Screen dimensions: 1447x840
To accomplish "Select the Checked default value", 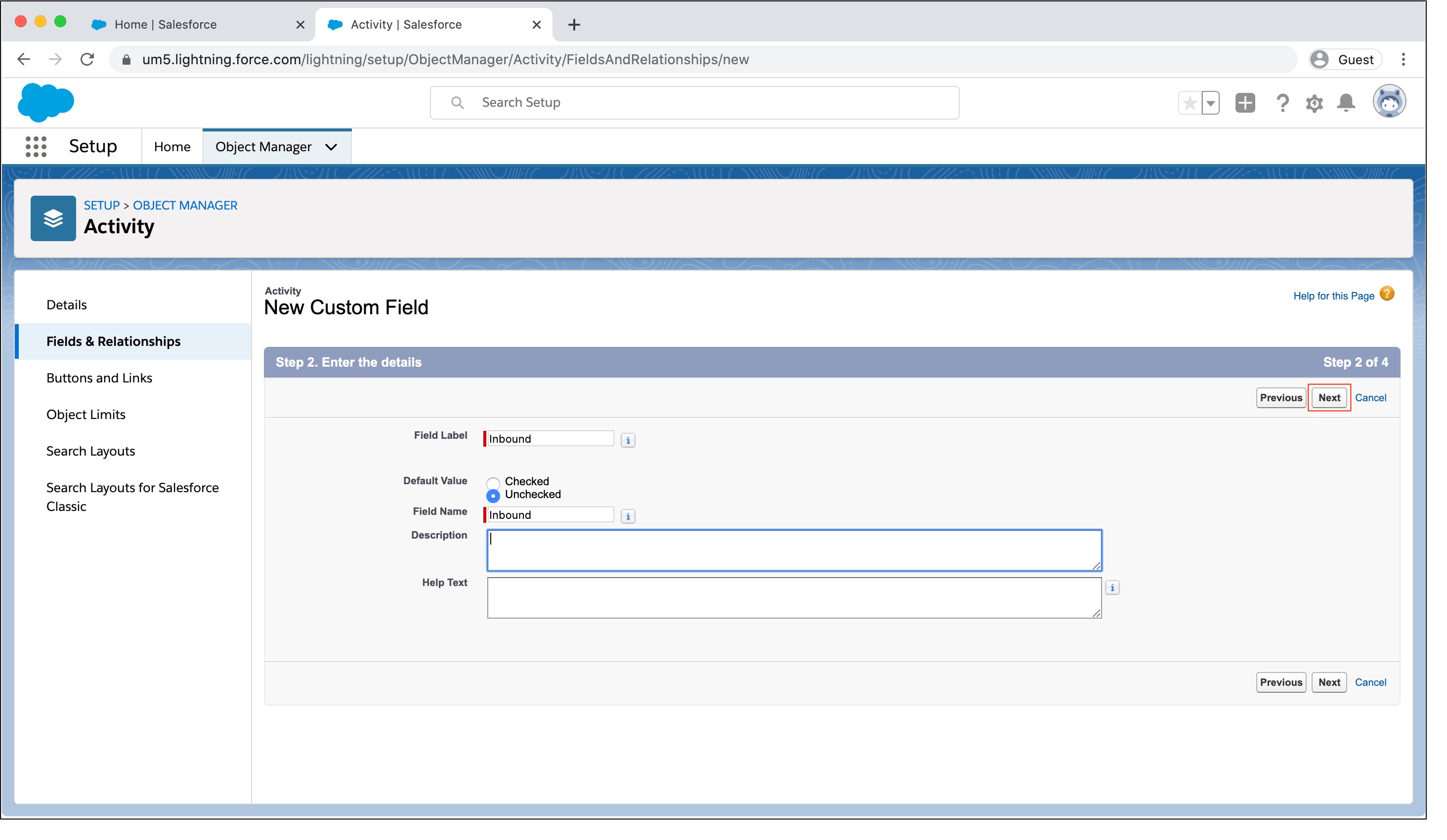I will [493, 482].
